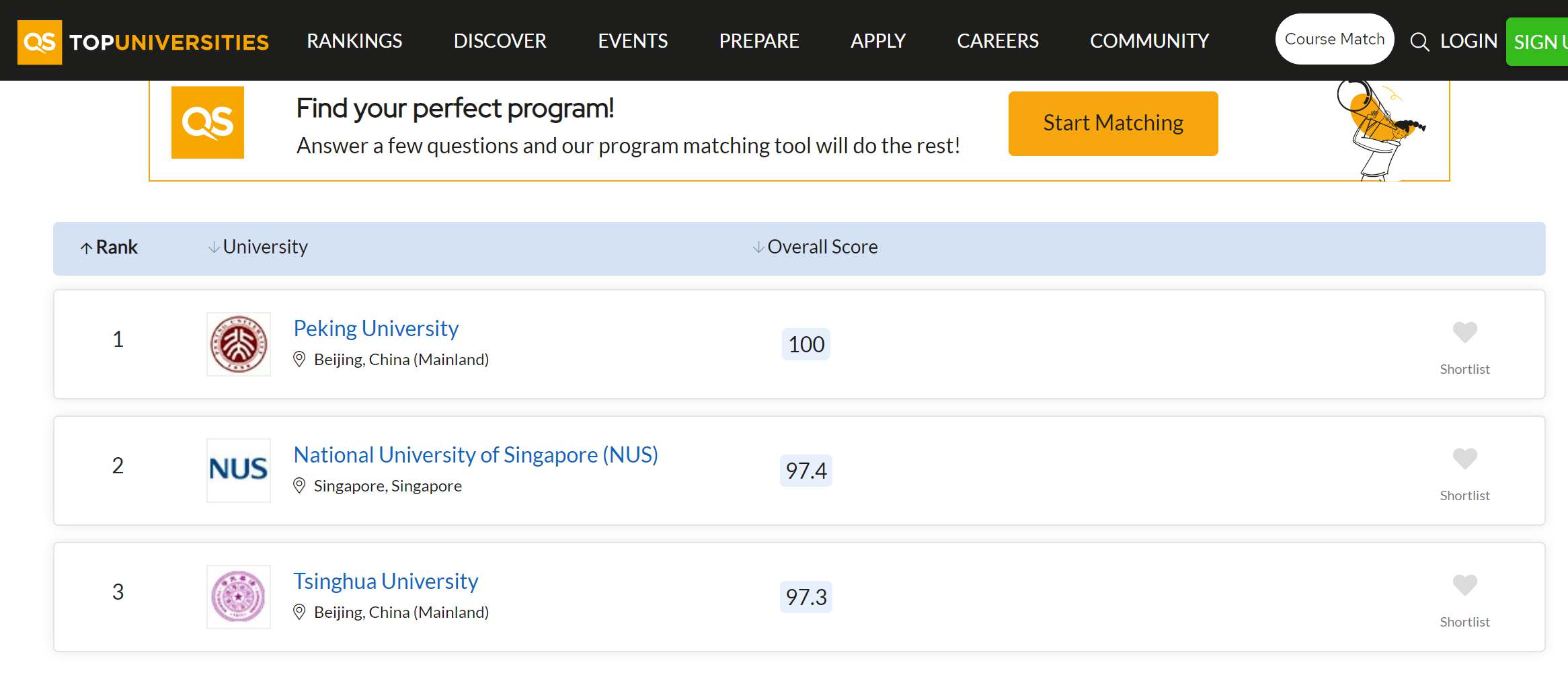Open the EVENTS menu
Image resolution: width=1568 pixels, height=675 pixels.
(633, 41)
